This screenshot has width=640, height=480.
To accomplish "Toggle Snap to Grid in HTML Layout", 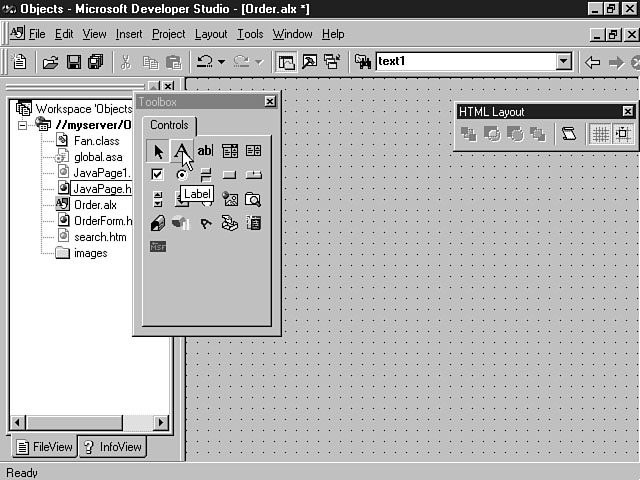I will click(622, 134).
